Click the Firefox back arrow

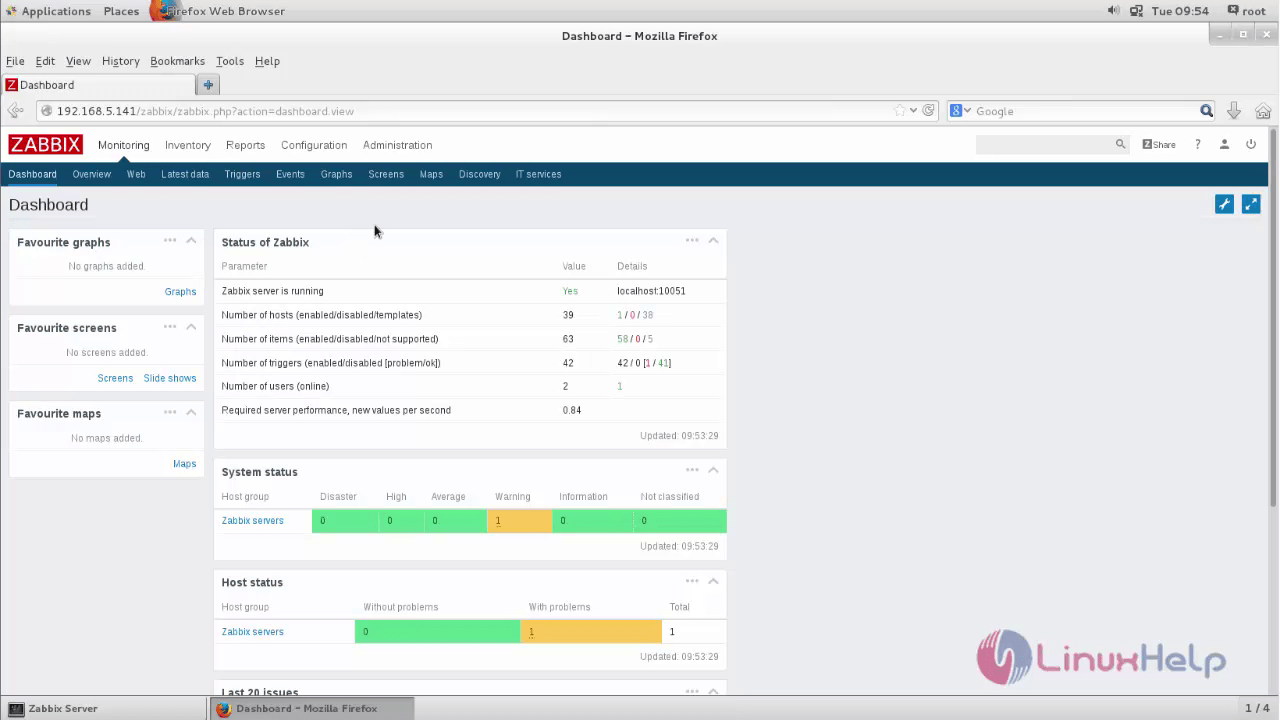15,111
